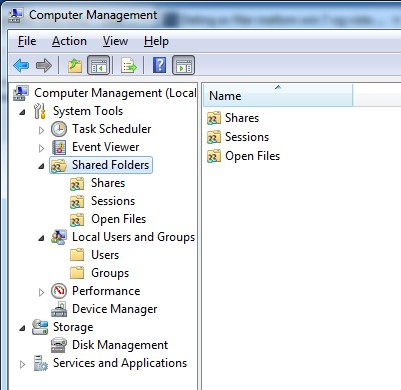Click the Open Files icon in tree
Screen dimensions: 401x390
point(77,219)
